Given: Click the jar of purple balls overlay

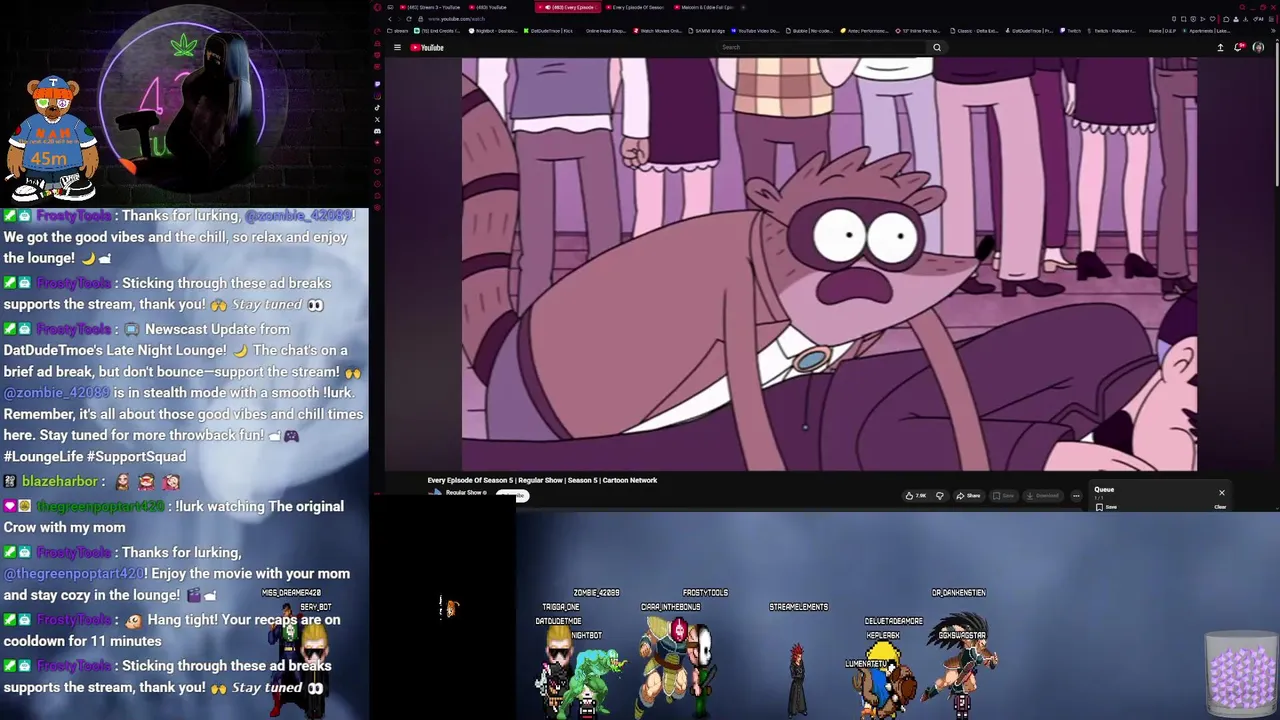Looking at the screenshot, I should click(x=1241, y=673).
